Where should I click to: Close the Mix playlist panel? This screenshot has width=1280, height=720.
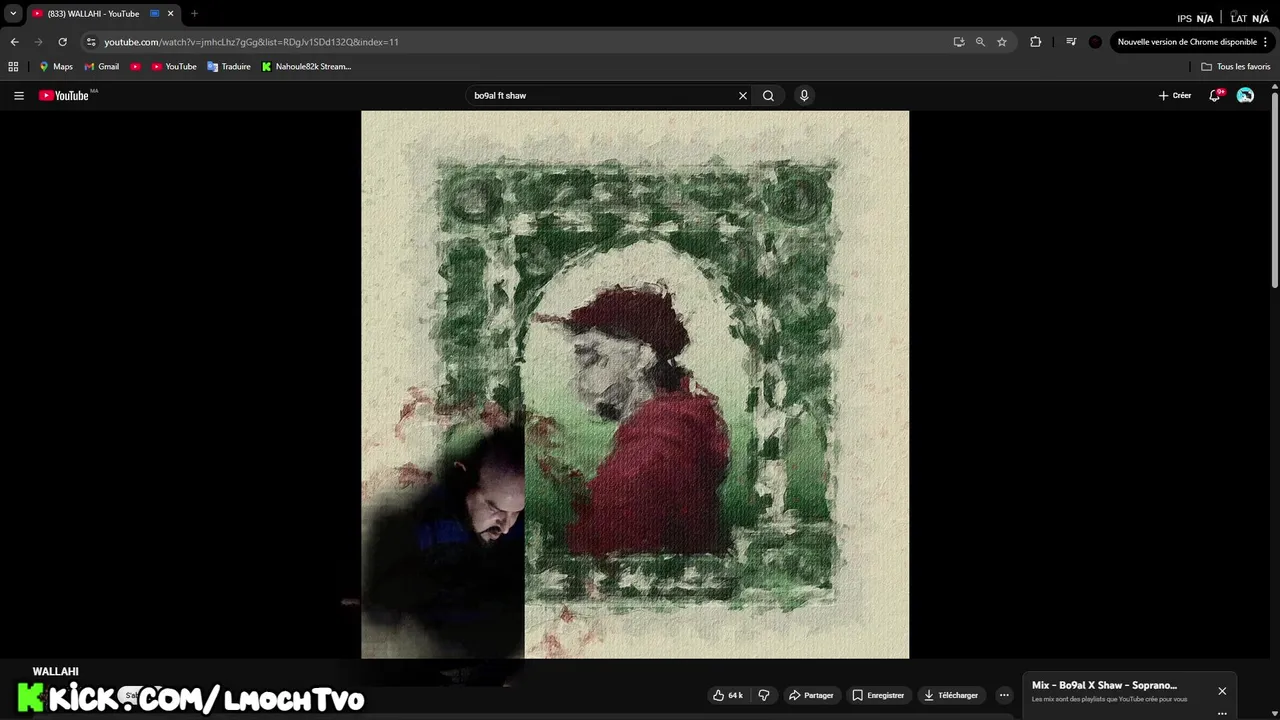coord(1222,691)
